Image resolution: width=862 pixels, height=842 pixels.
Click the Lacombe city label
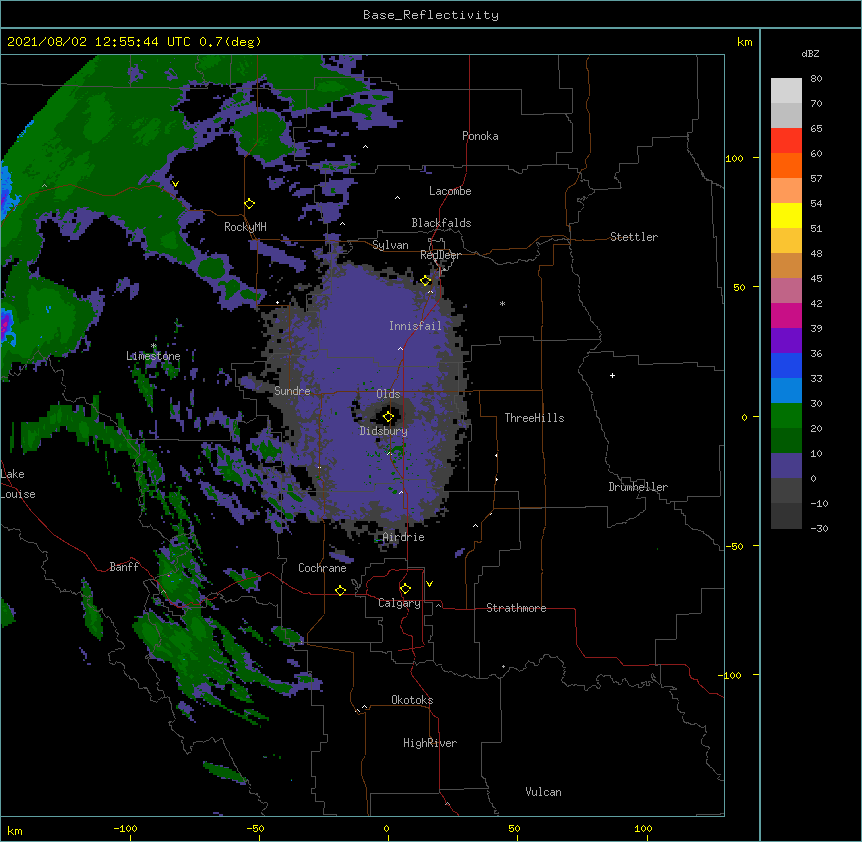450,191
